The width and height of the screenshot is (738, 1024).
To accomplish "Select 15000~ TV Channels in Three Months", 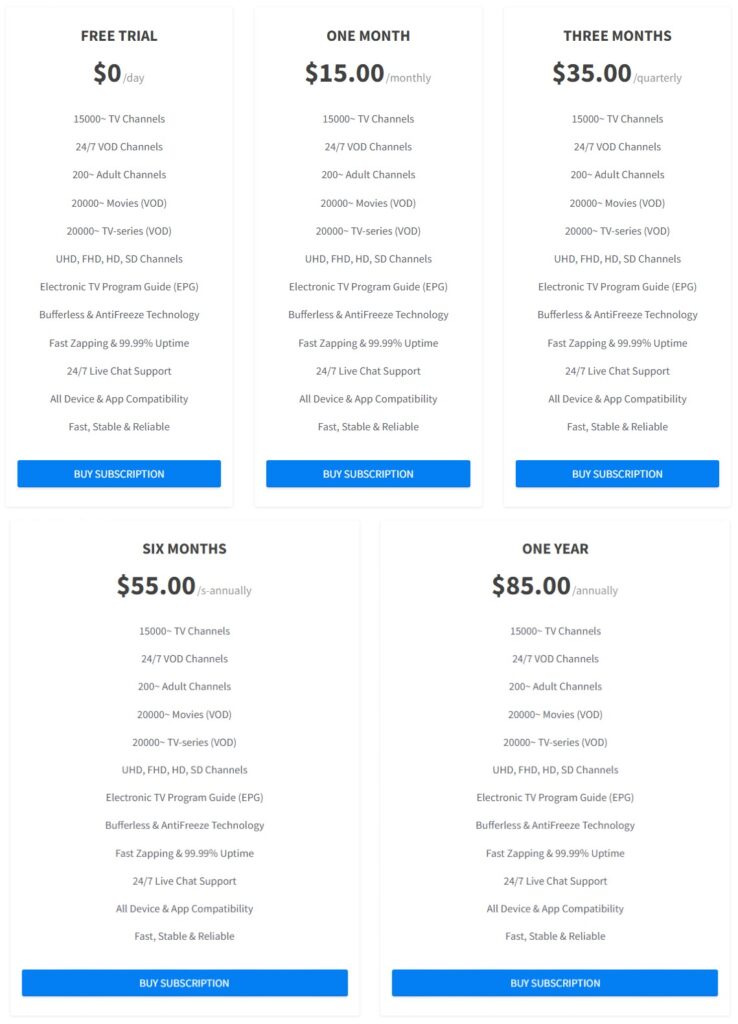I will tap(617, 119).
